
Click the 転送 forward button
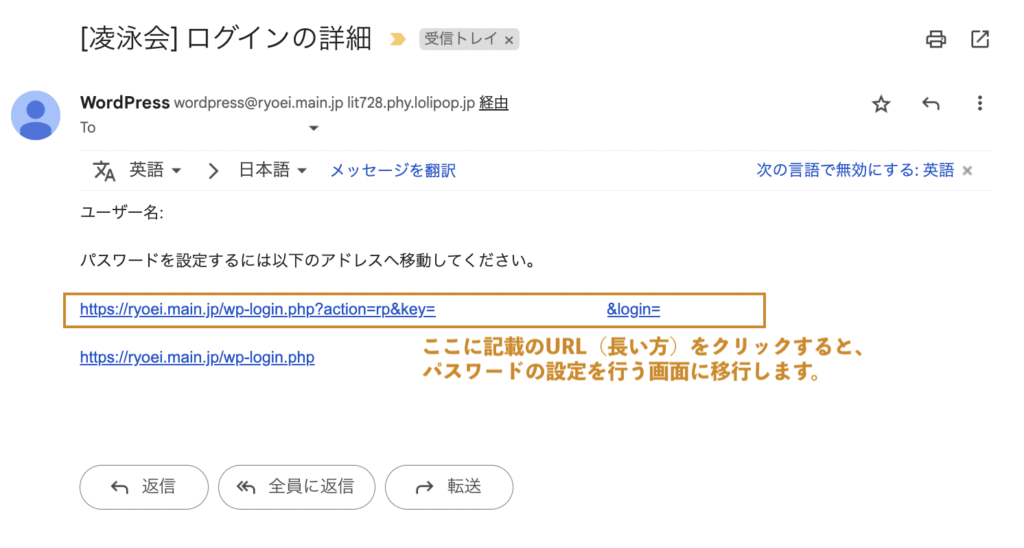point(449,487)
